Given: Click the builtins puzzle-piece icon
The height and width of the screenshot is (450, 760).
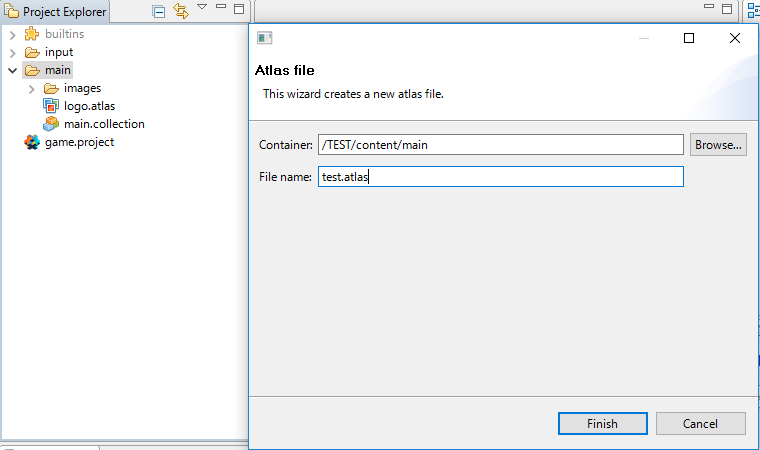Looking at the screenshot, I should pyautogui.click(x=32, y=34).
